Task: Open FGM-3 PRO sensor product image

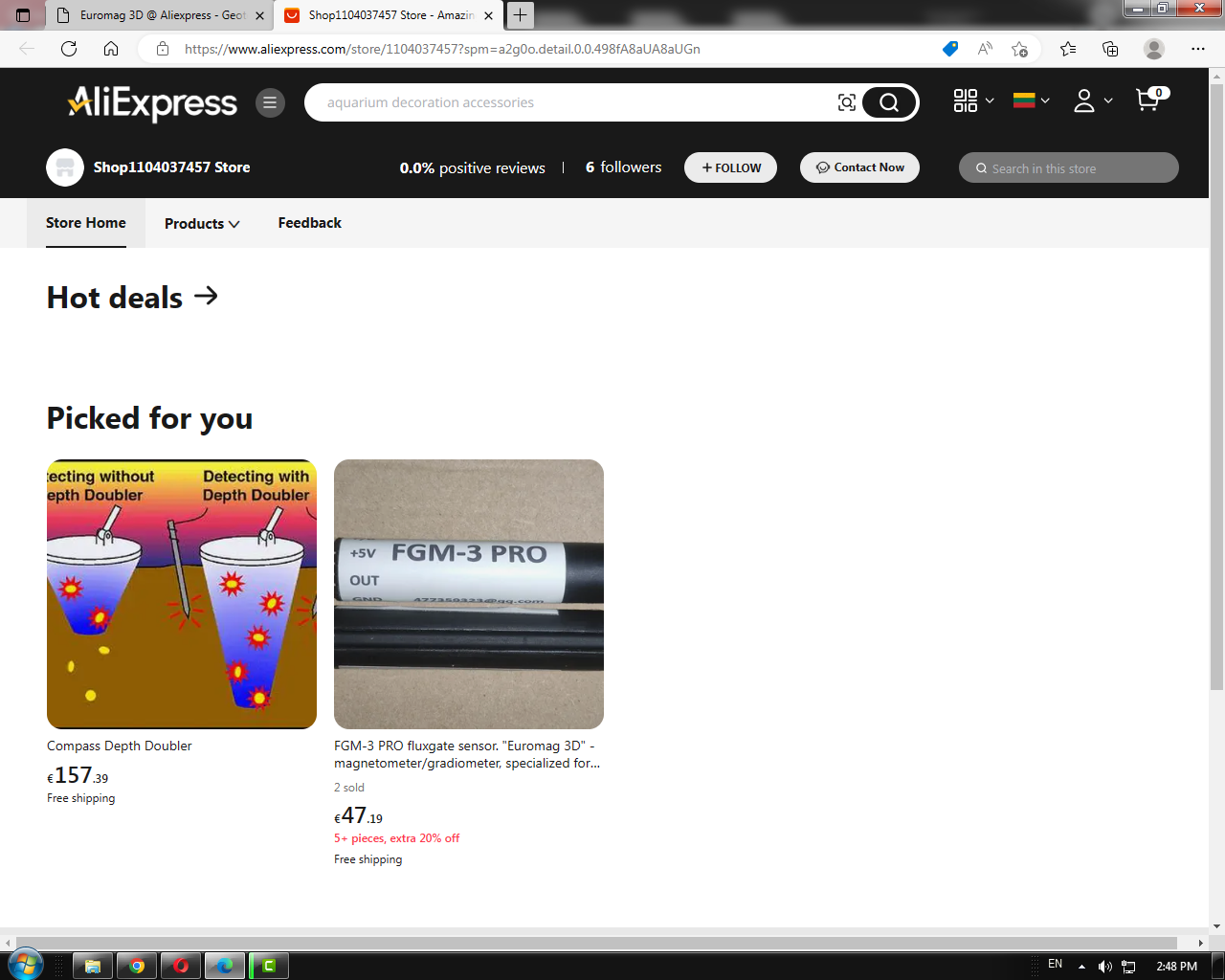Action: [x=469, y=594]
